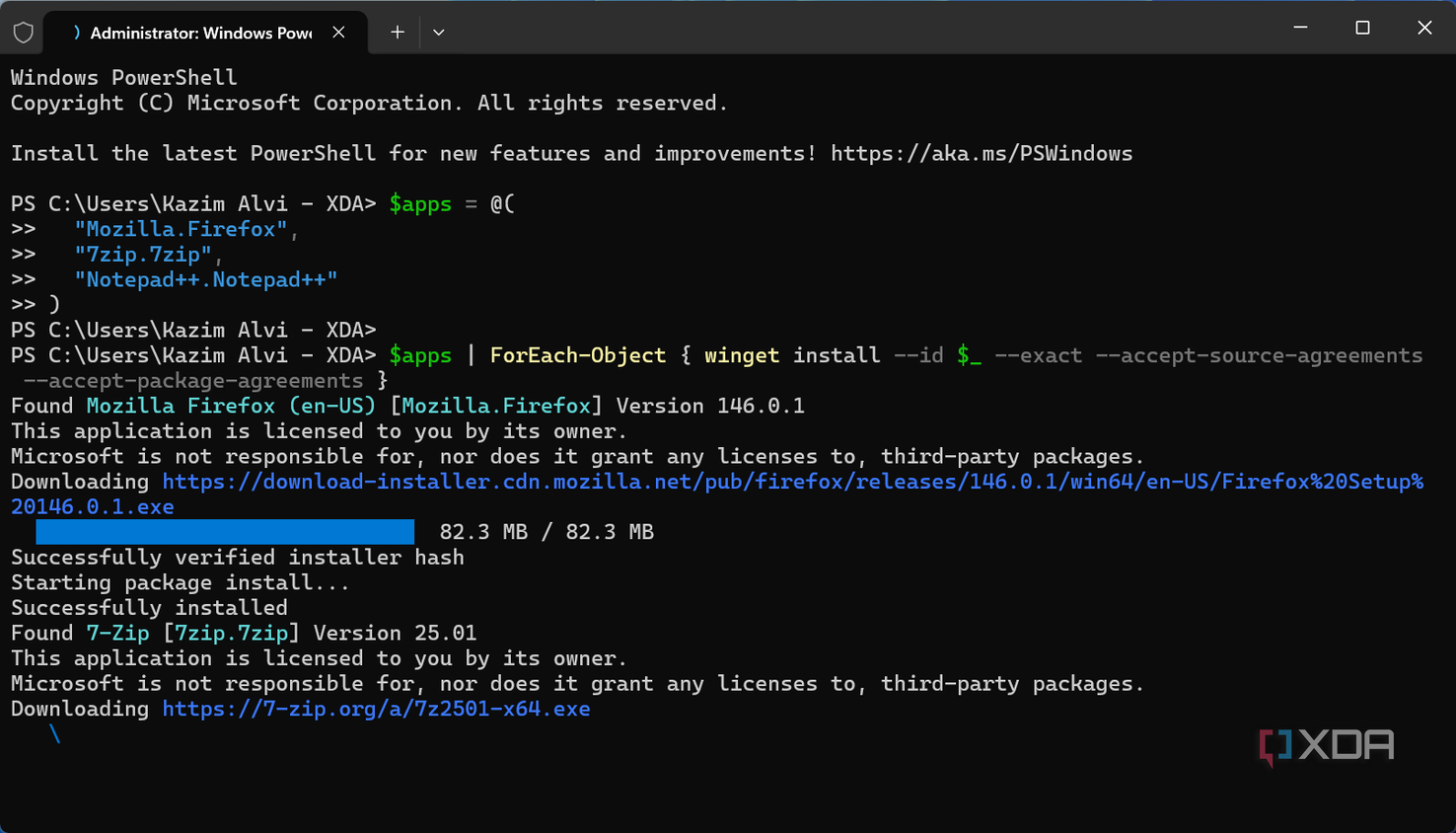The height and width of the screenshot is (833, 1456).
Task: Click the "Successfully installed" line
Action: click(149, 608)
